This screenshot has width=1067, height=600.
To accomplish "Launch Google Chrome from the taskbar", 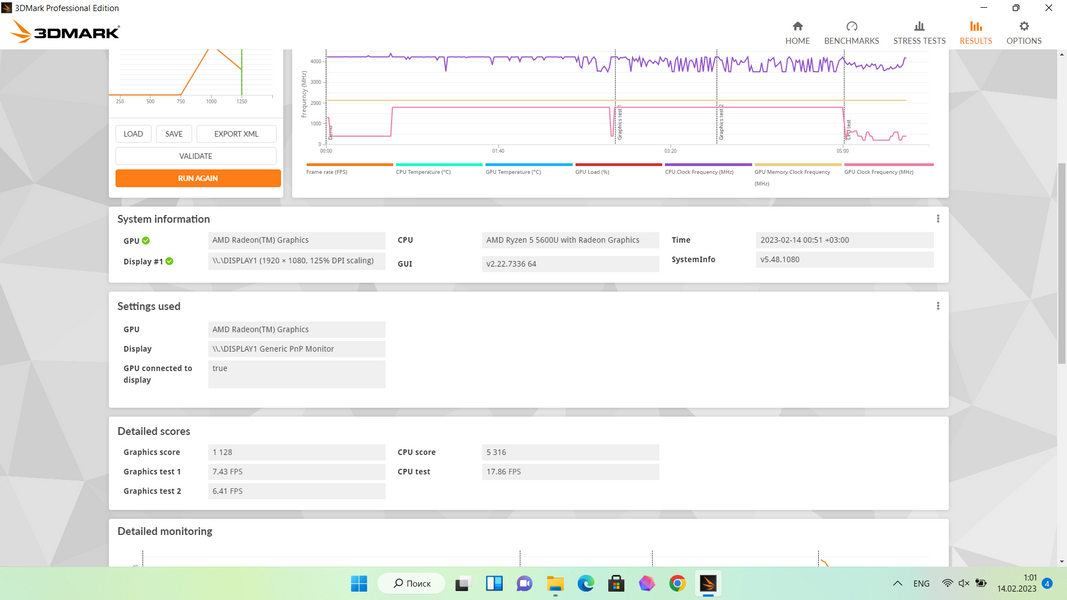I will click(x=677, y=583).
